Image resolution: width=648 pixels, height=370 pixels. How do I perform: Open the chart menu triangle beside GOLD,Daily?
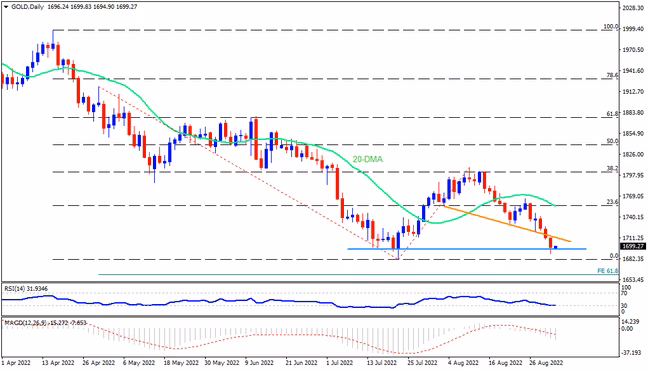6,7
